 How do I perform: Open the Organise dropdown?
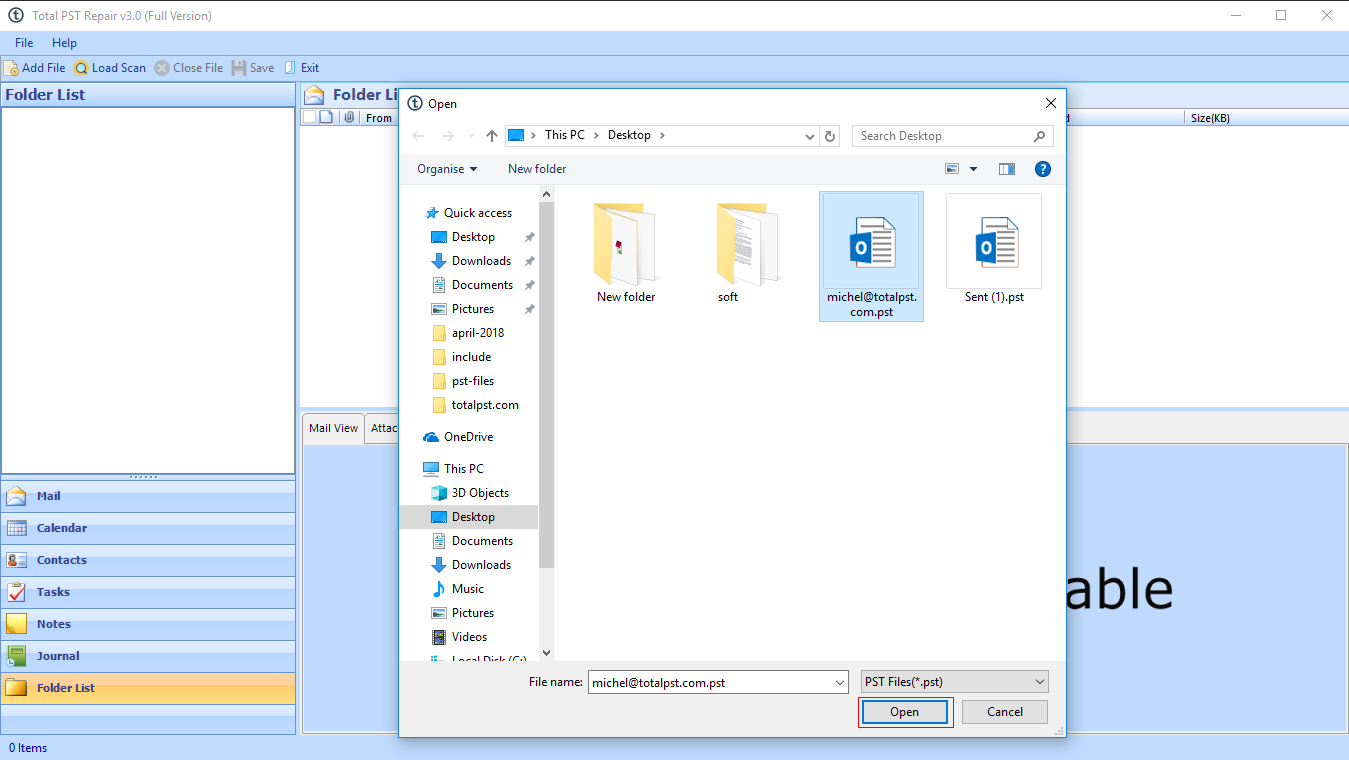(x=447, y=169)
